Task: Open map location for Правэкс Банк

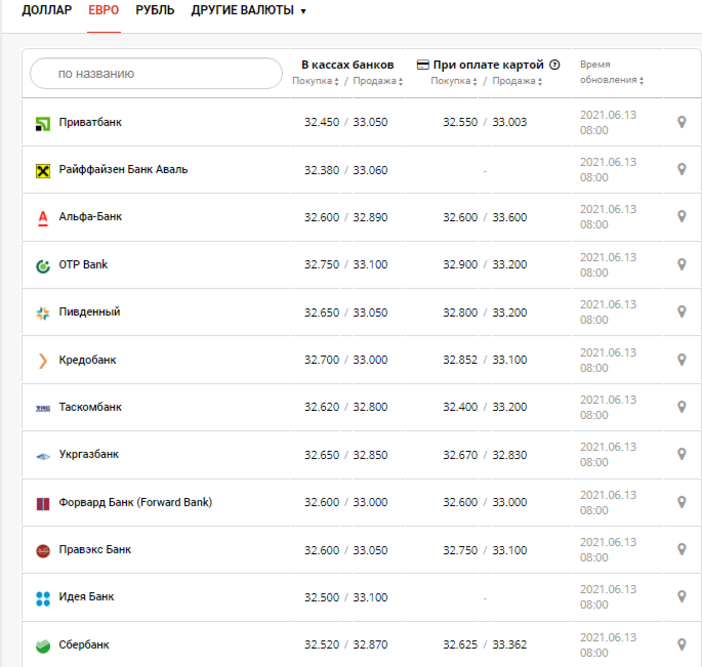Action: point(681,550)
